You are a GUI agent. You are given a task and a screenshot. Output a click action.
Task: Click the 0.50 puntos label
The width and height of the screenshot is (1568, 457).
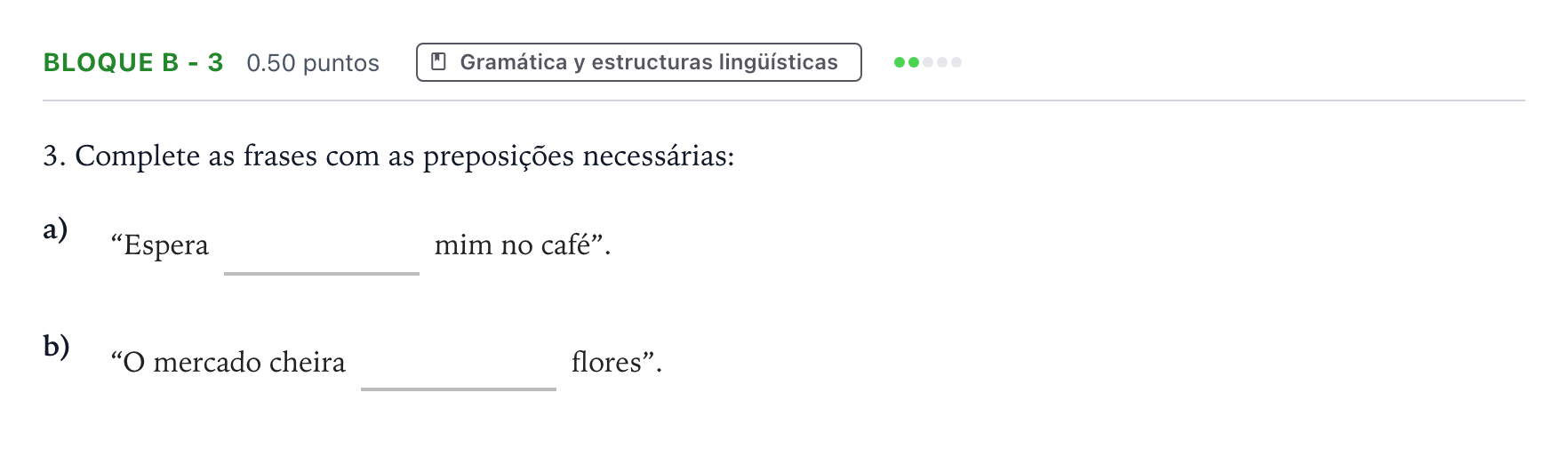[x=313, y=63]
